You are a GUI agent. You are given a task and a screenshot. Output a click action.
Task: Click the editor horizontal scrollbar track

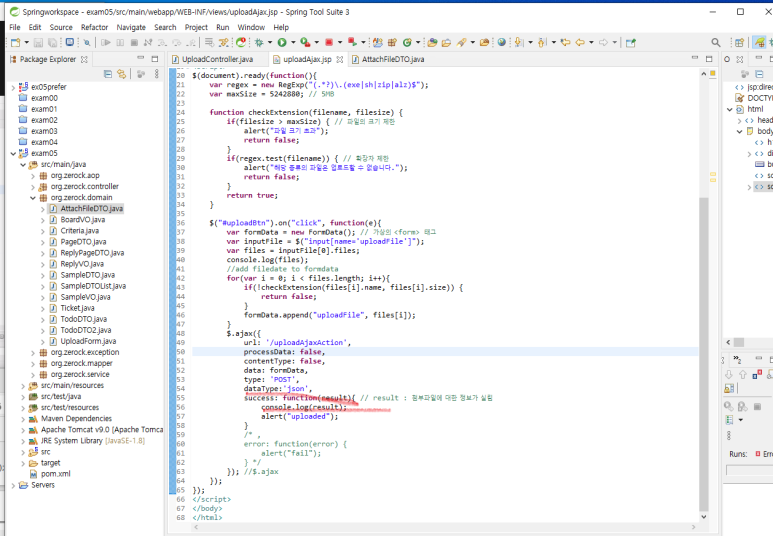click(x=444, y=527)
